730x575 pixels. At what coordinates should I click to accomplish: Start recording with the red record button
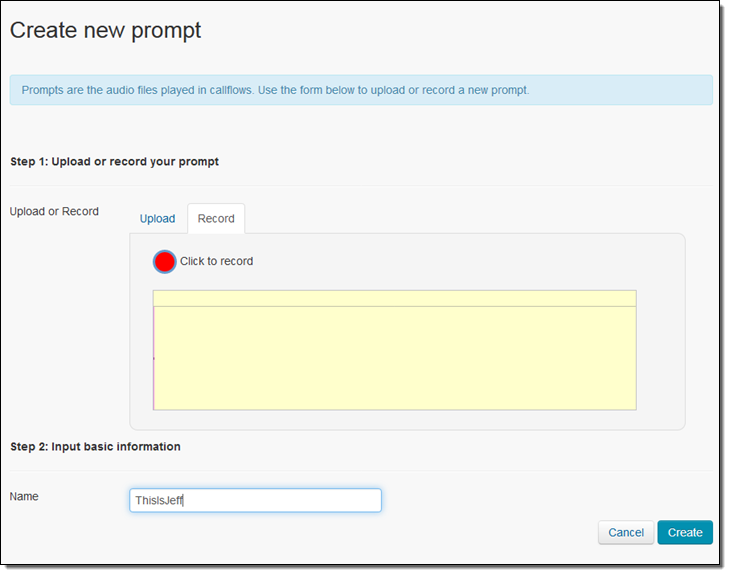[x=164, y=262]
